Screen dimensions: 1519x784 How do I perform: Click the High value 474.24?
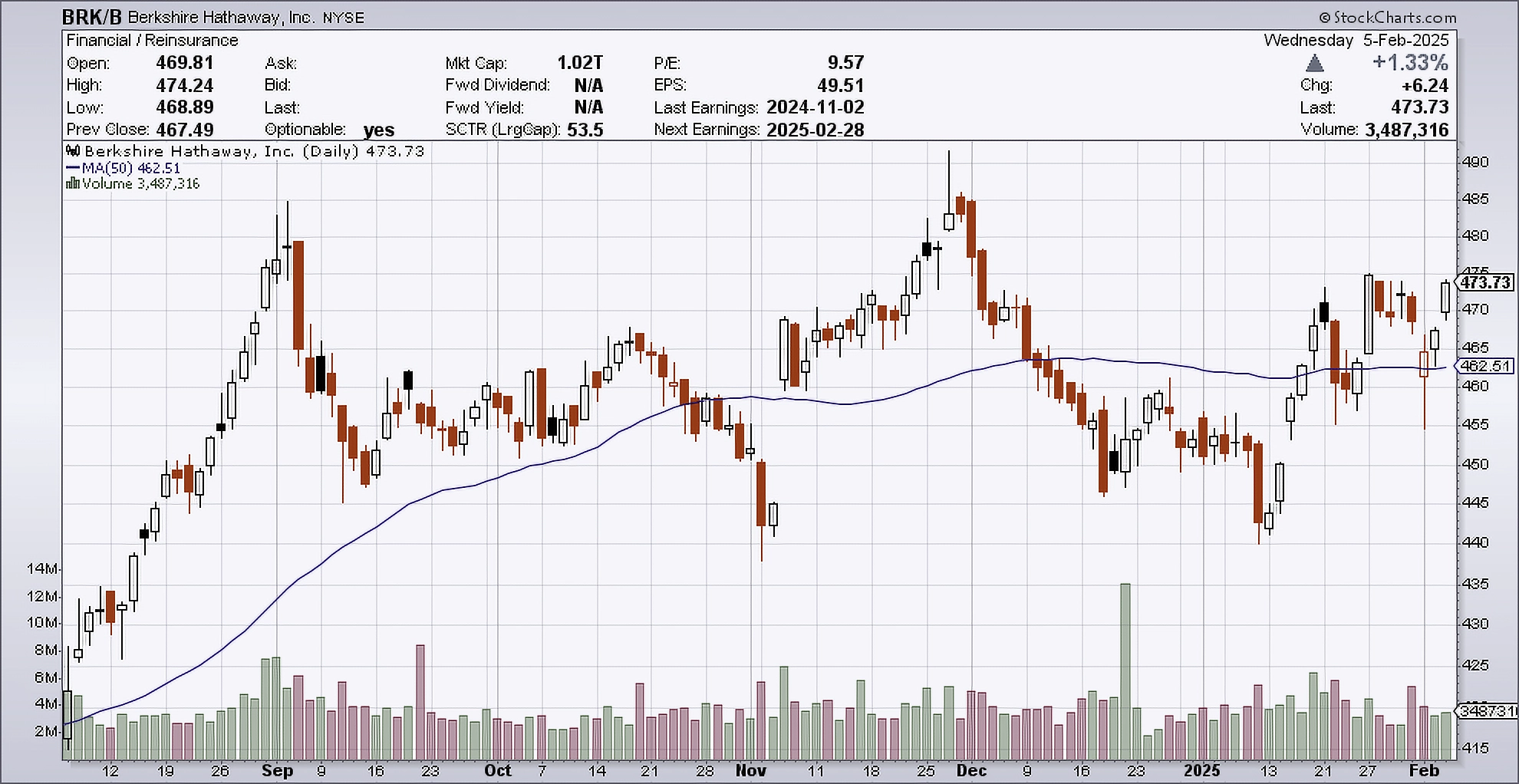coord(185,85)
